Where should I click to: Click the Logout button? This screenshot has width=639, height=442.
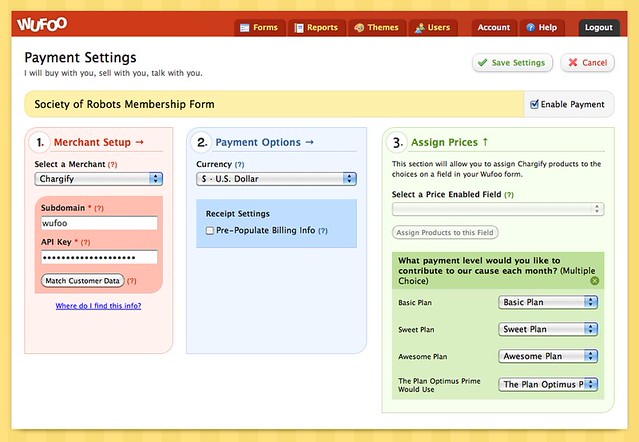[x=599, y=28]
